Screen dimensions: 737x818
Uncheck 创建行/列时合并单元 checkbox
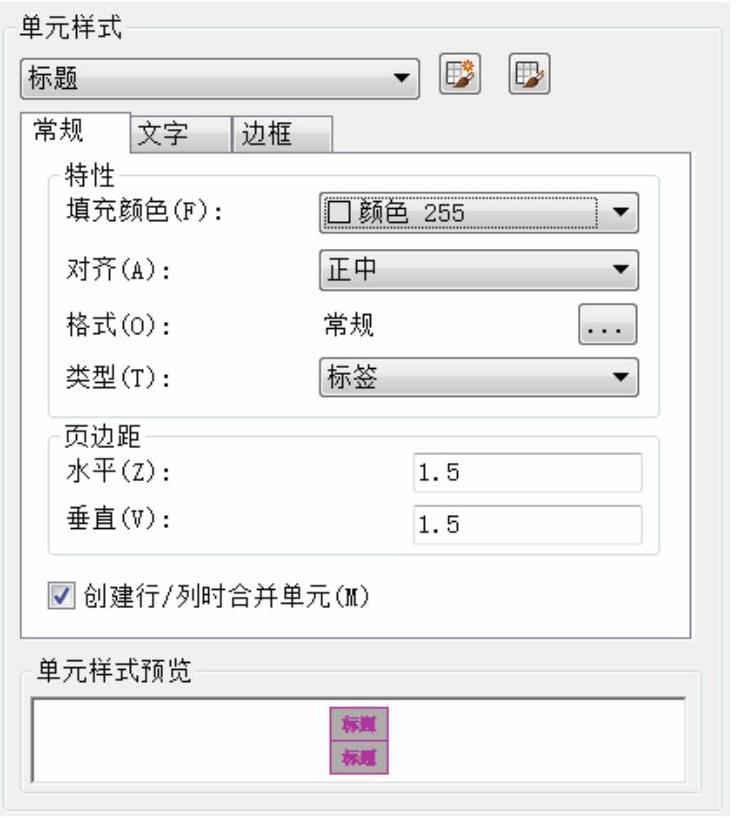coord(61,596)
